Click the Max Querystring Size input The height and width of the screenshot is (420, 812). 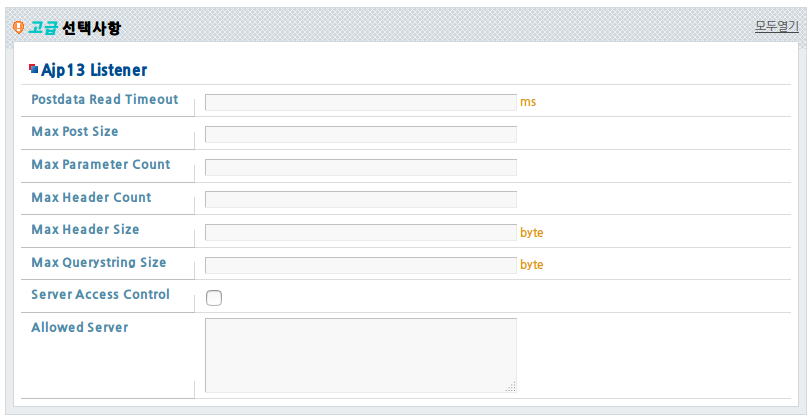361,265
